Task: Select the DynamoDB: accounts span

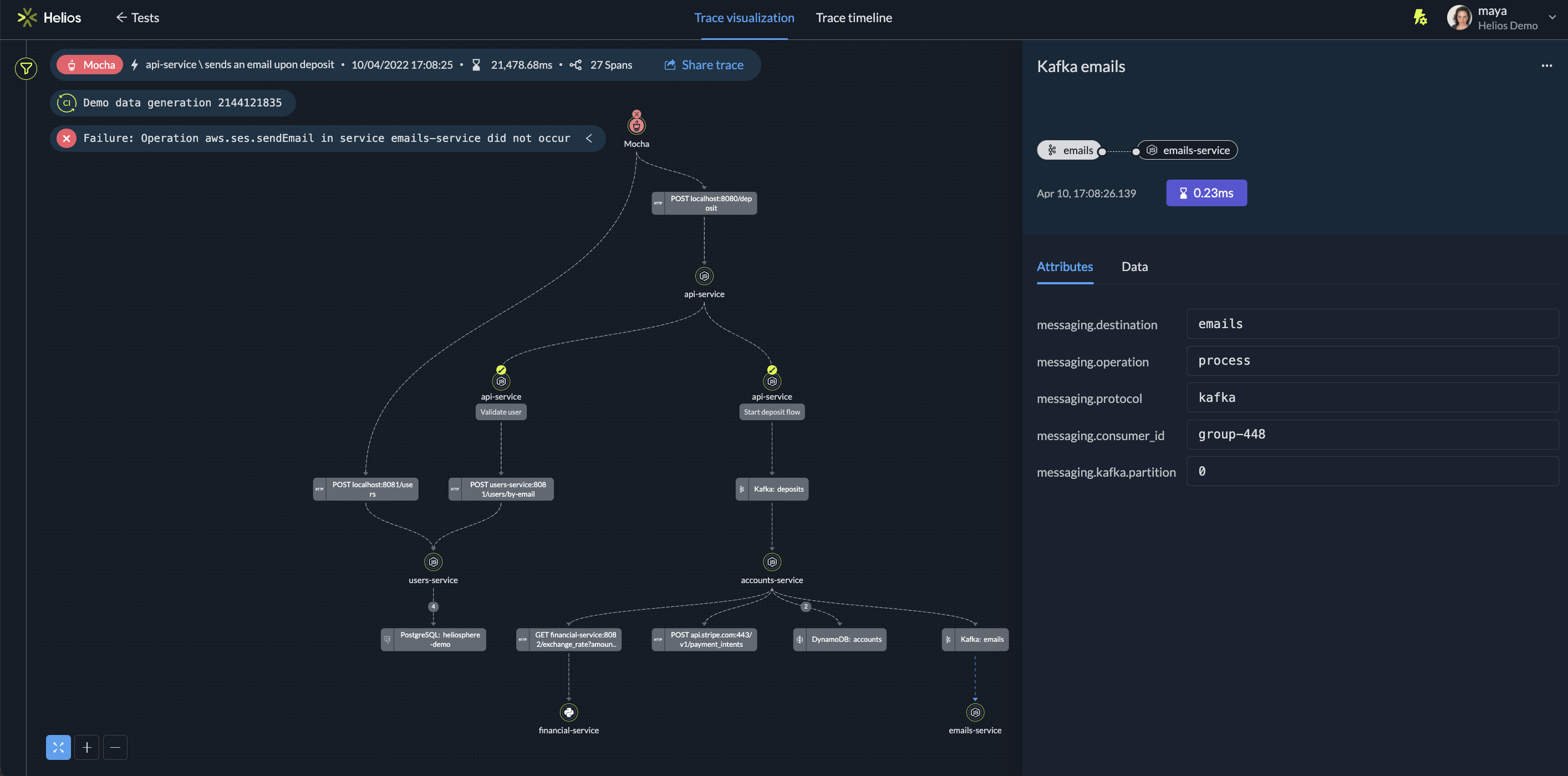Action: (x=839, y=639)
